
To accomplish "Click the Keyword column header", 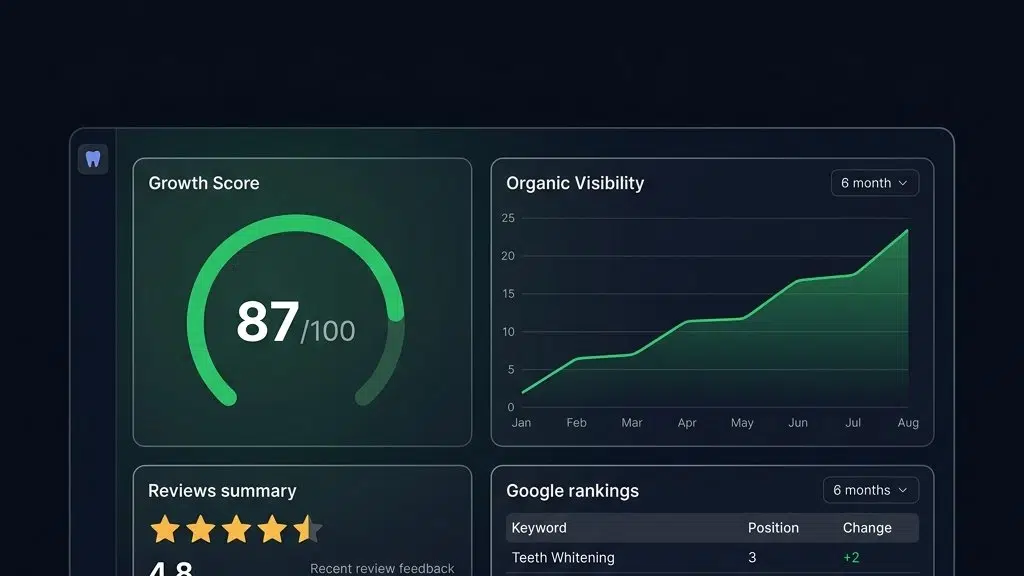I will click(539, 528).
